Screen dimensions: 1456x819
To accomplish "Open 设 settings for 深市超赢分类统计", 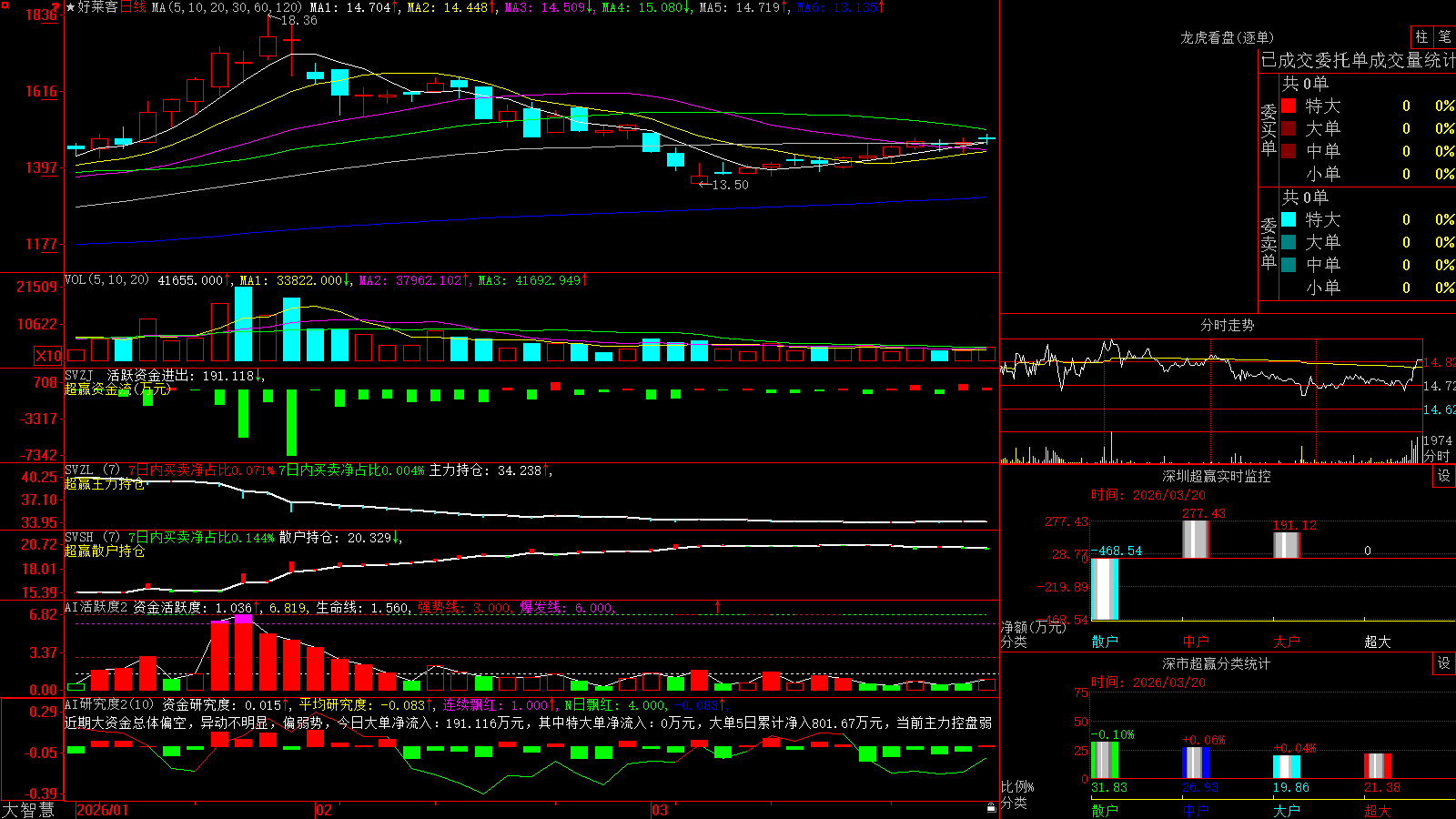I will pos(1444,663).
